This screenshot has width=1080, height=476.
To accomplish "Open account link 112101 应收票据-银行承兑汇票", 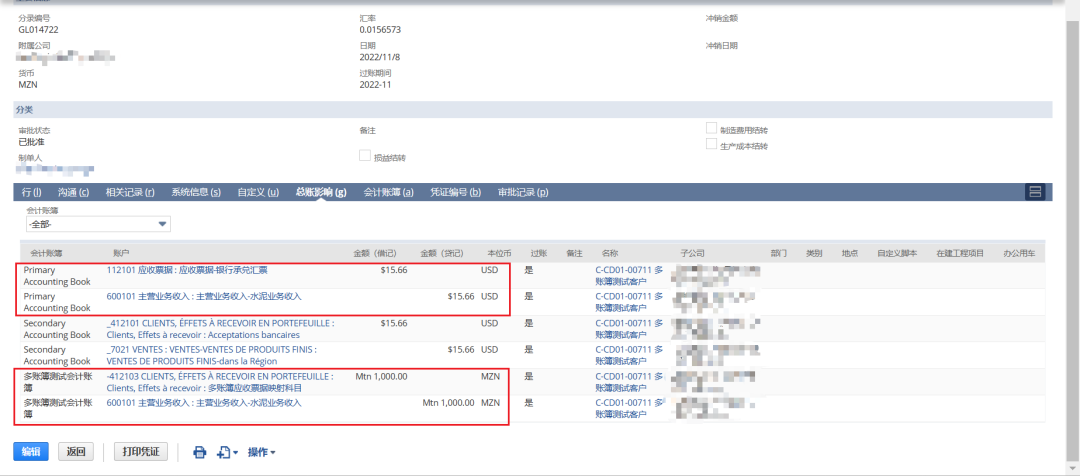I will point(187,270).
